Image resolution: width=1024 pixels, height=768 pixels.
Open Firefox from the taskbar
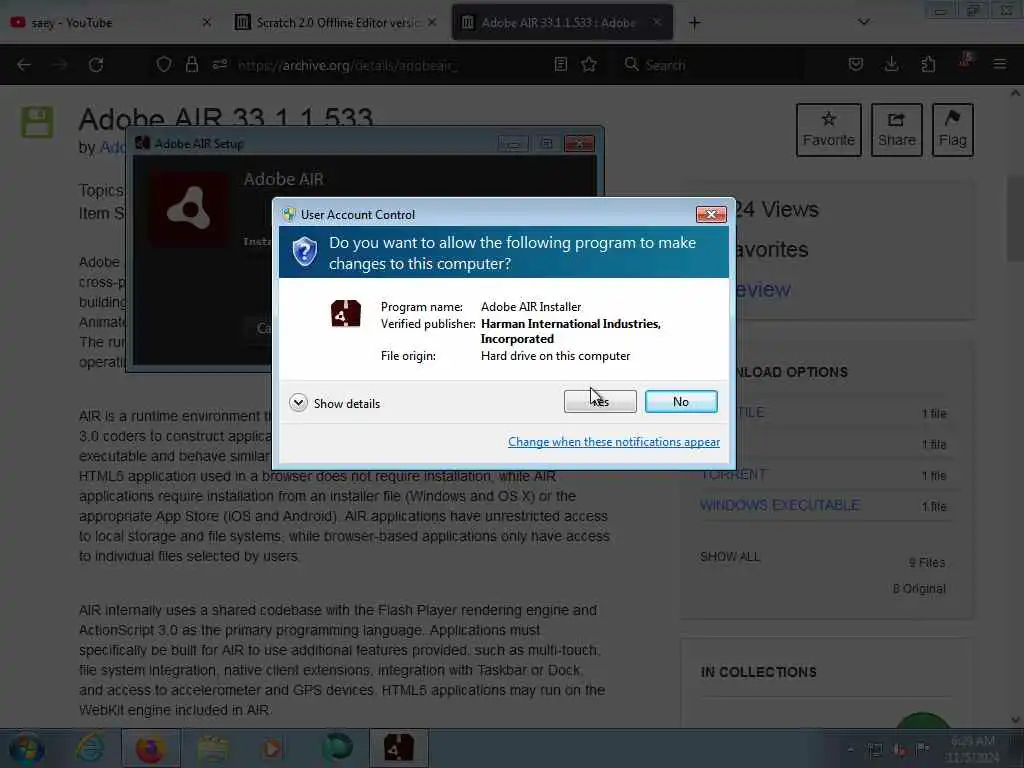(x=150, y=748)
